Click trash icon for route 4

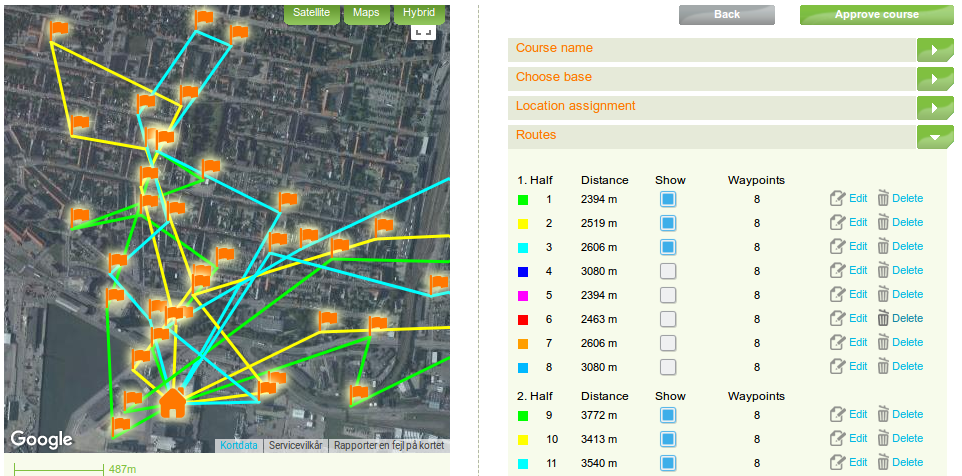click(x=883, y=271)
